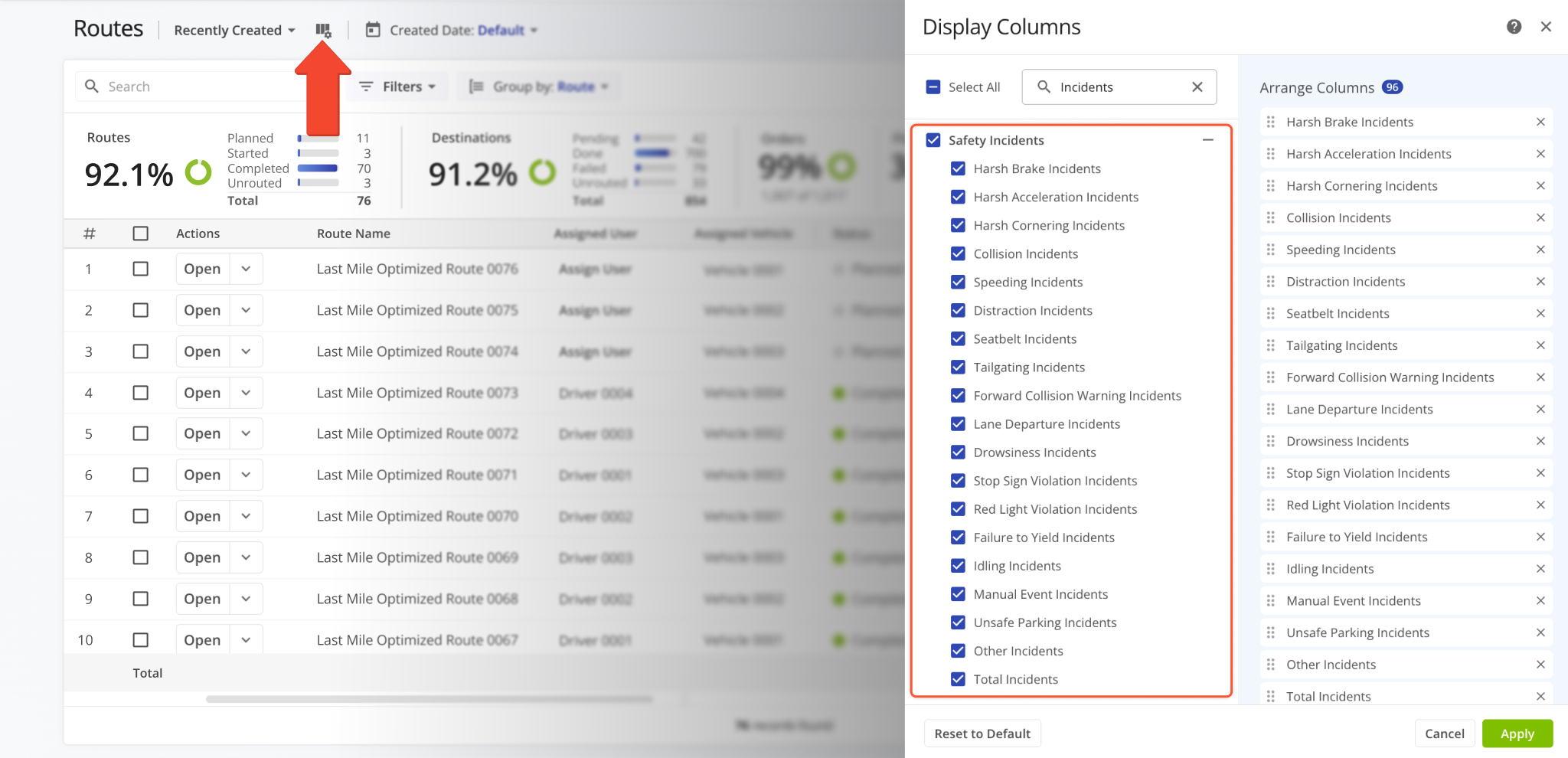Grab the drag handle of Stop Sign Violation Incidents
The width and height of the screenshot is (1568, 758).
1271,473
